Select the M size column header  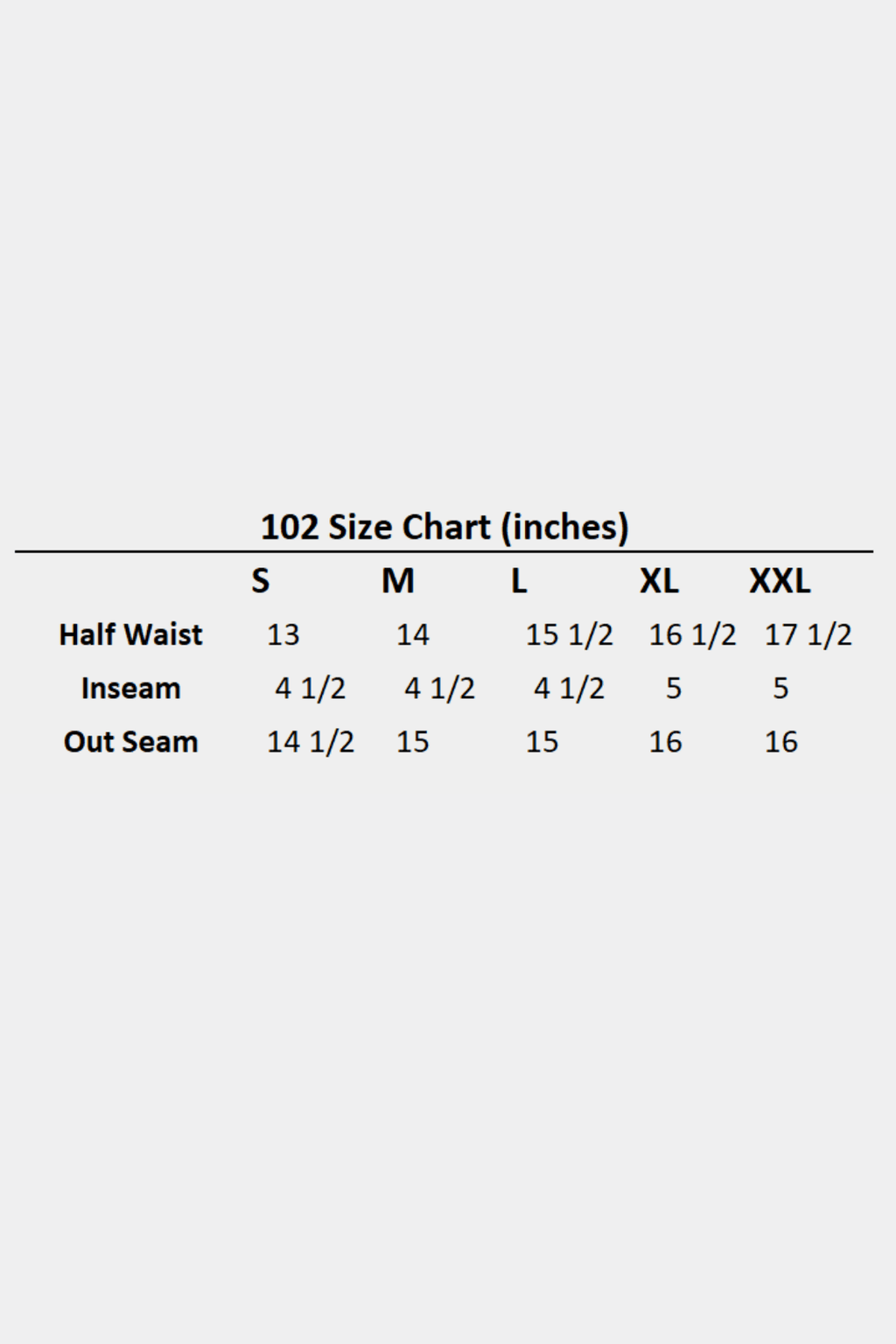point(398,581)
